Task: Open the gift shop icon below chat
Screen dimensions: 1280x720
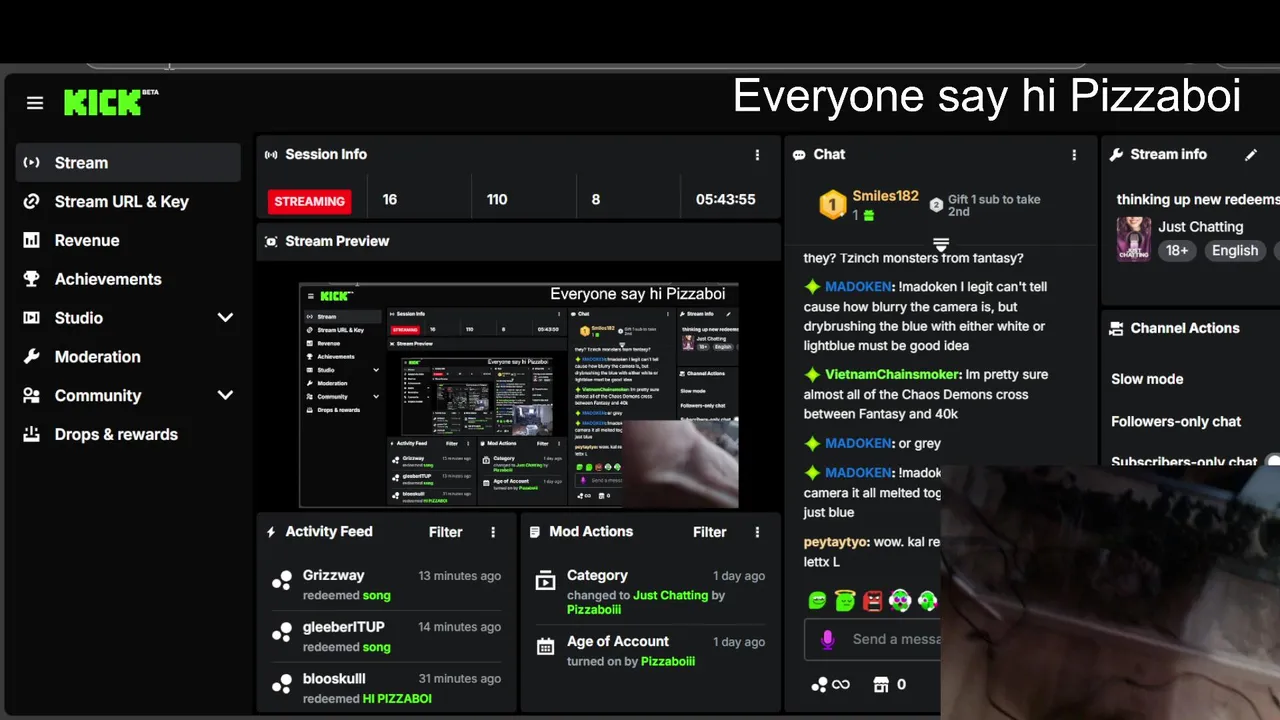Action: 881,685
